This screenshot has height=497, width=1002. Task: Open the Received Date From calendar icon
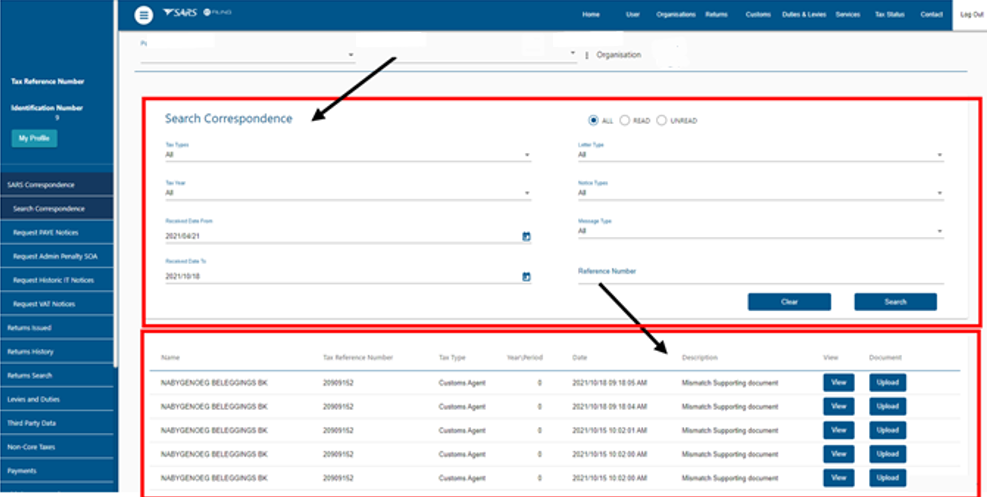pyautogui.click(x=526, y=236)
